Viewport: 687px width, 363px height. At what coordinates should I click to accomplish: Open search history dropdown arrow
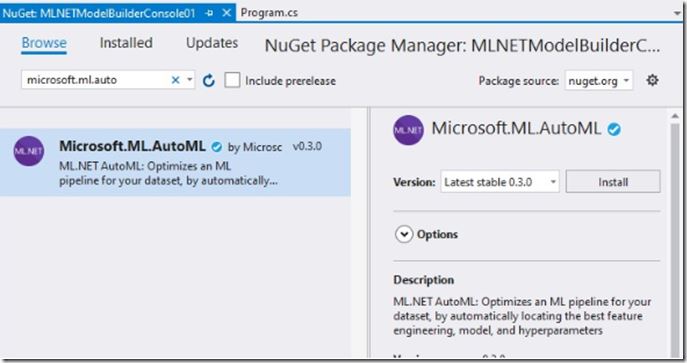189,80
